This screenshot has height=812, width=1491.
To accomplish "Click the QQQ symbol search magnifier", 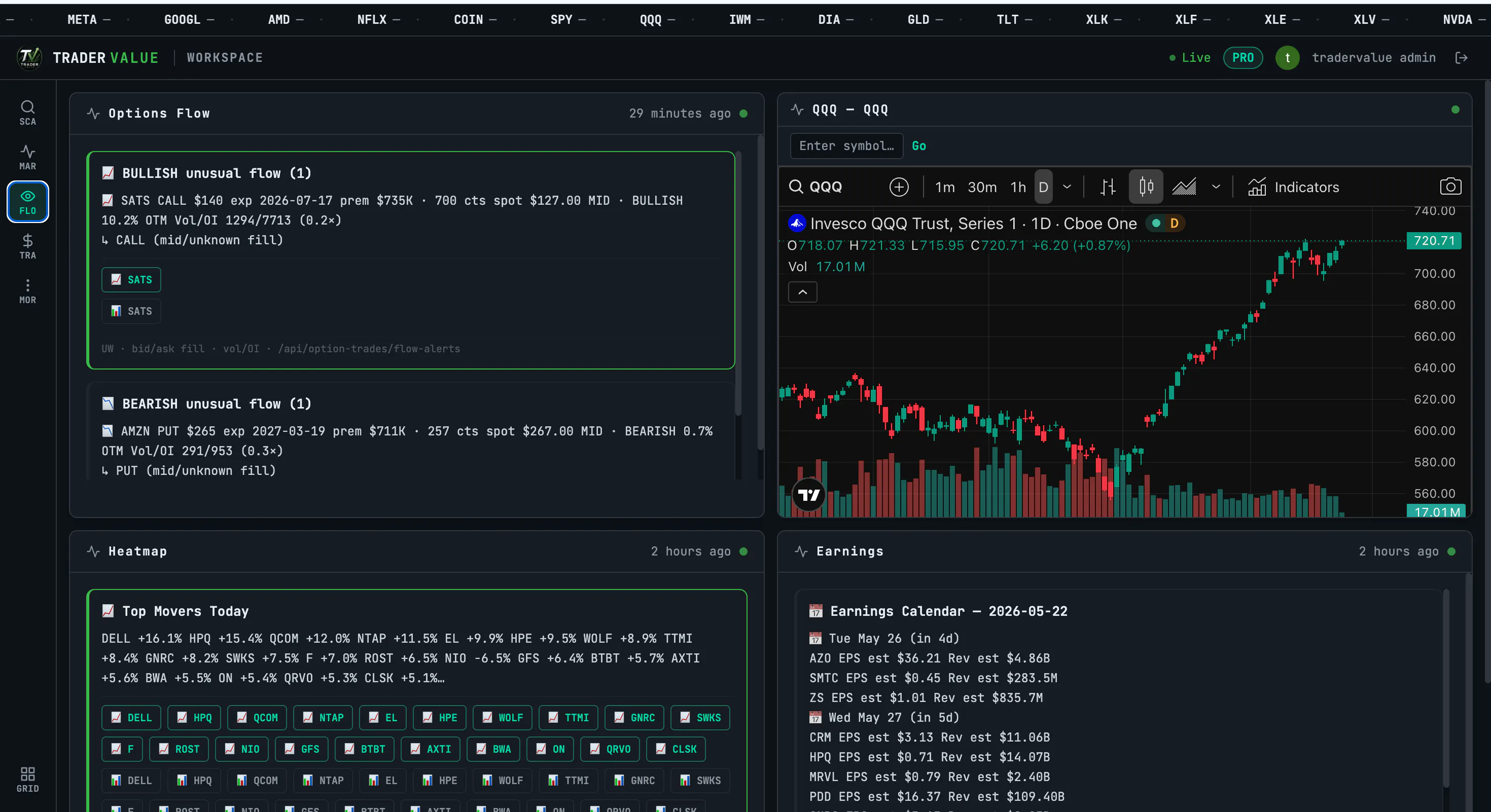I will (x=796, y=187).
